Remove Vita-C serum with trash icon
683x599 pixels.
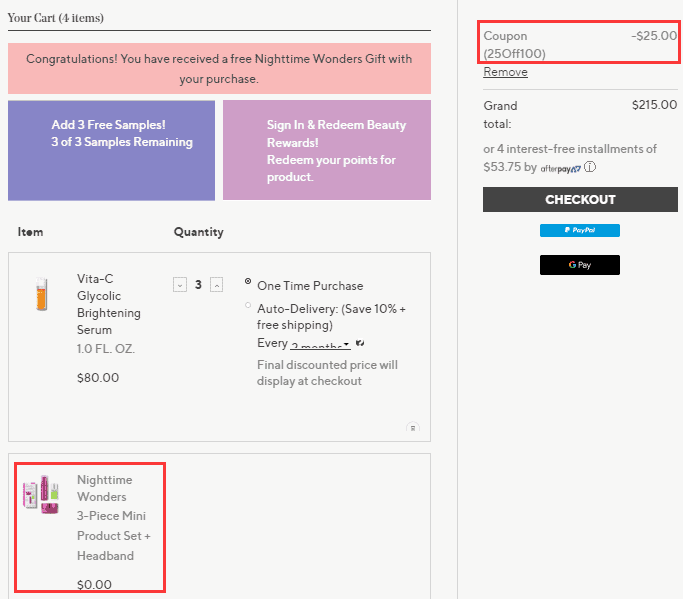413,428
